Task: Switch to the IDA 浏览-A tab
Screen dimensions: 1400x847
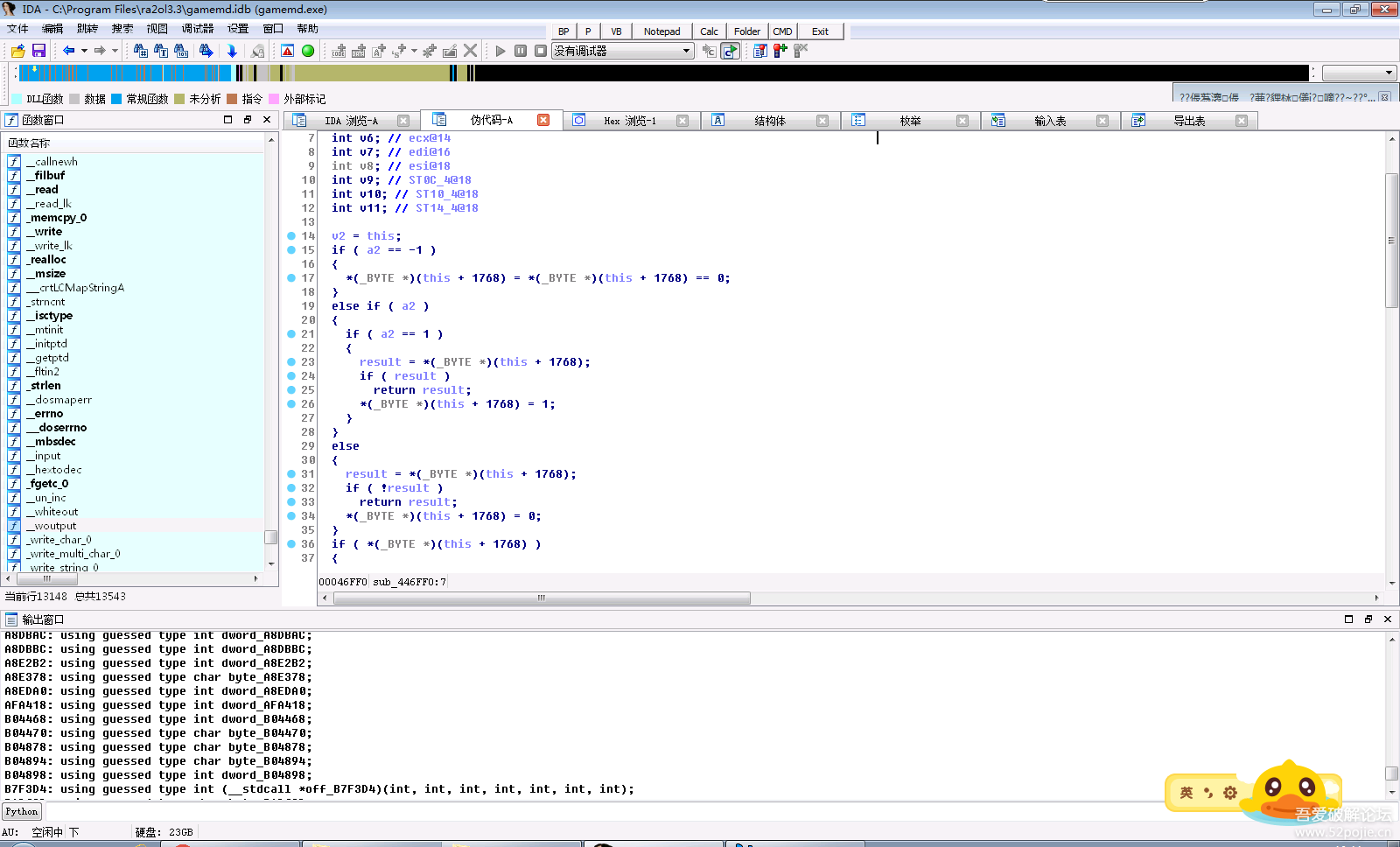Action: click(351, 121)
